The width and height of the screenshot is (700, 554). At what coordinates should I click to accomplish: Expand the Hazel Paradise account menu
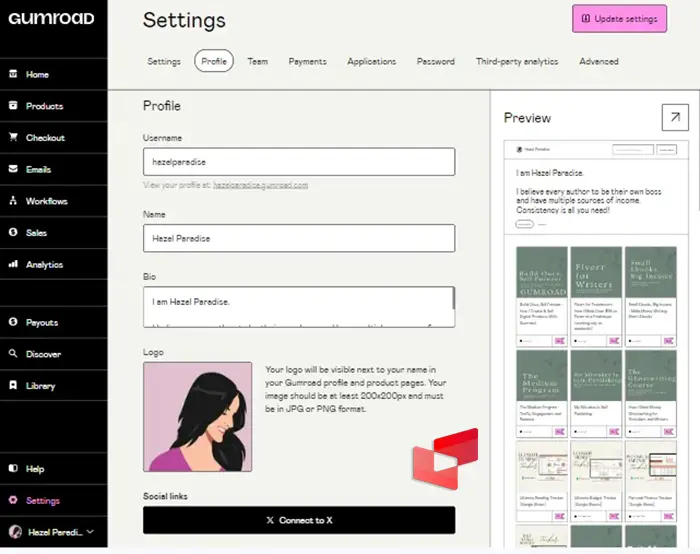[x=92, y=533]
